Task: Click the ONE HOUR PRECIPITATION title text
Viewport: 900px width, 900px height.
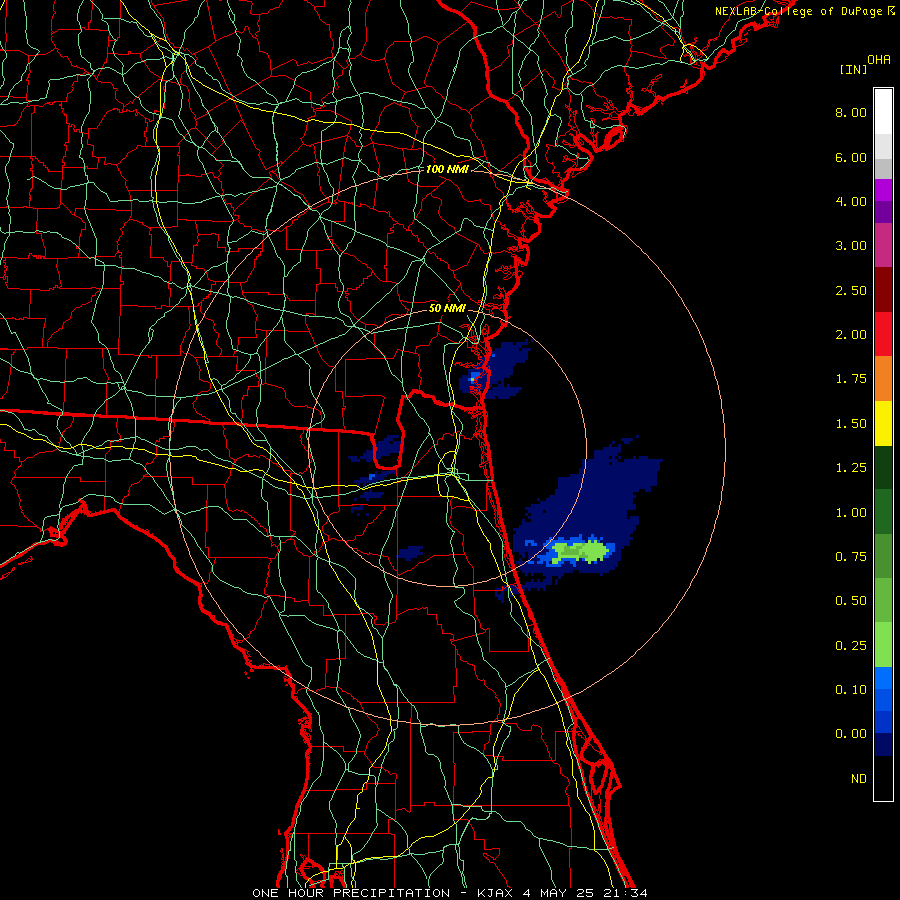Action: pos(351,893)
